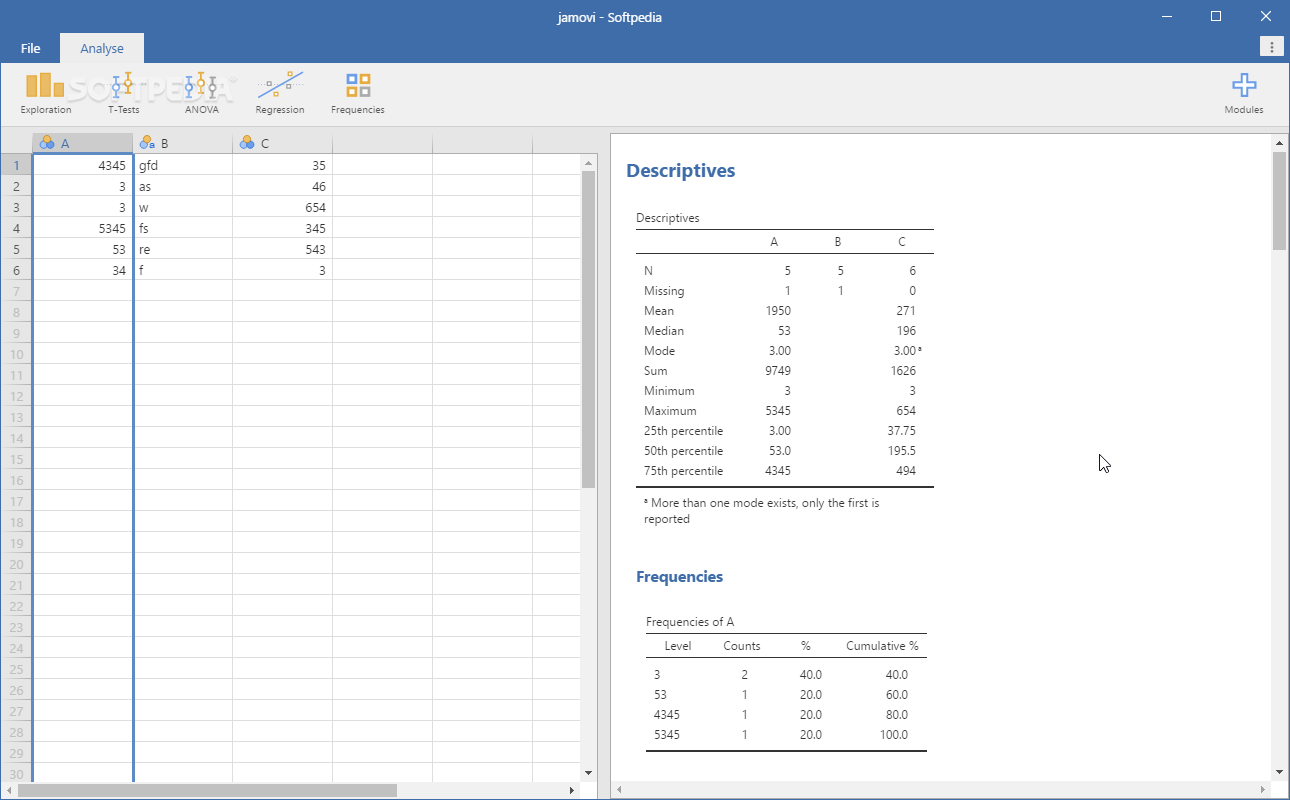Click spreadsheet scroll up arrow
Screen dimensions: 1290x800
(x=588, y=162)
